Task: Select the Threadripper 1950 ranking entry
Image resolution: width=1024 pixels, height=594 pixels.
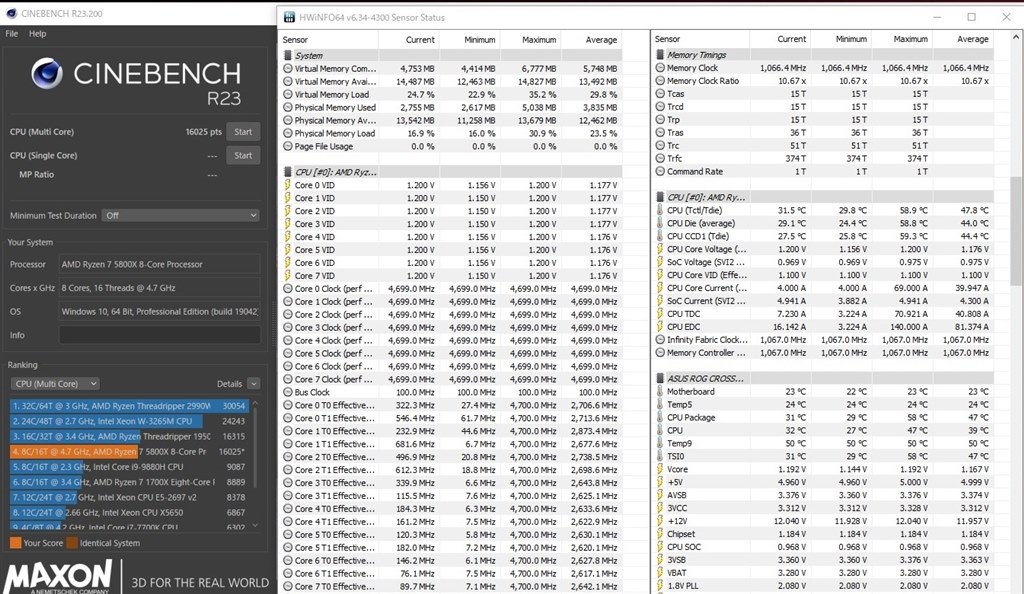Action: 129,437
